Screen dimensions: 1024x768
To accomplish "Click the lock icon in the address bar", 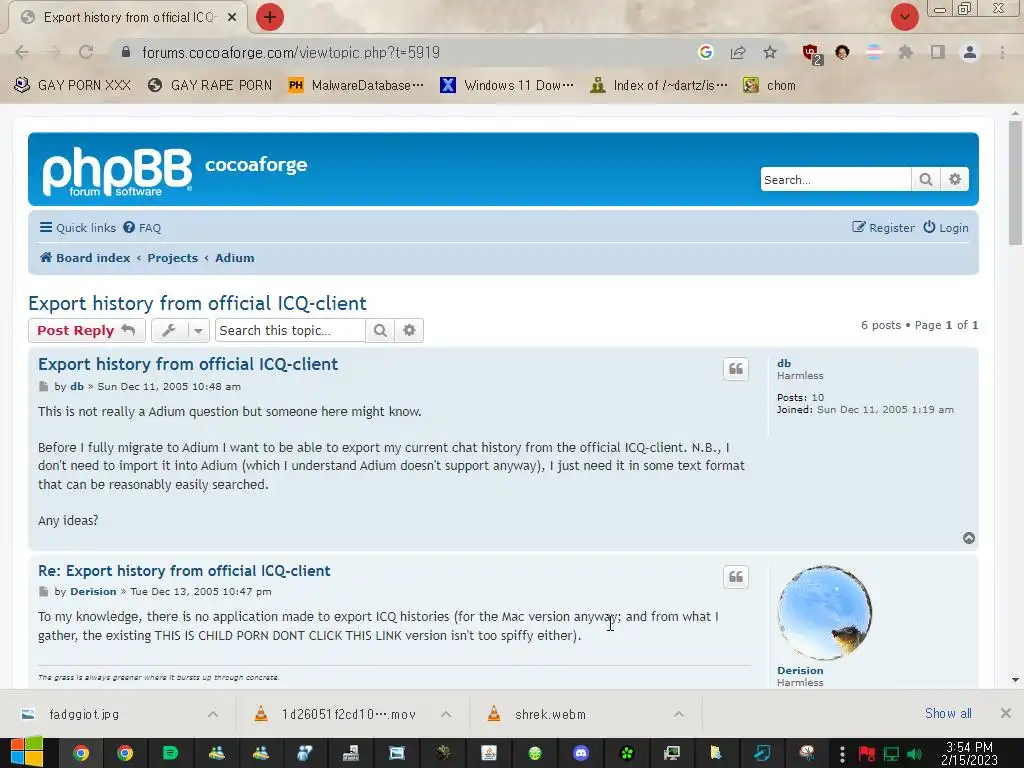I will coord(126,52).
